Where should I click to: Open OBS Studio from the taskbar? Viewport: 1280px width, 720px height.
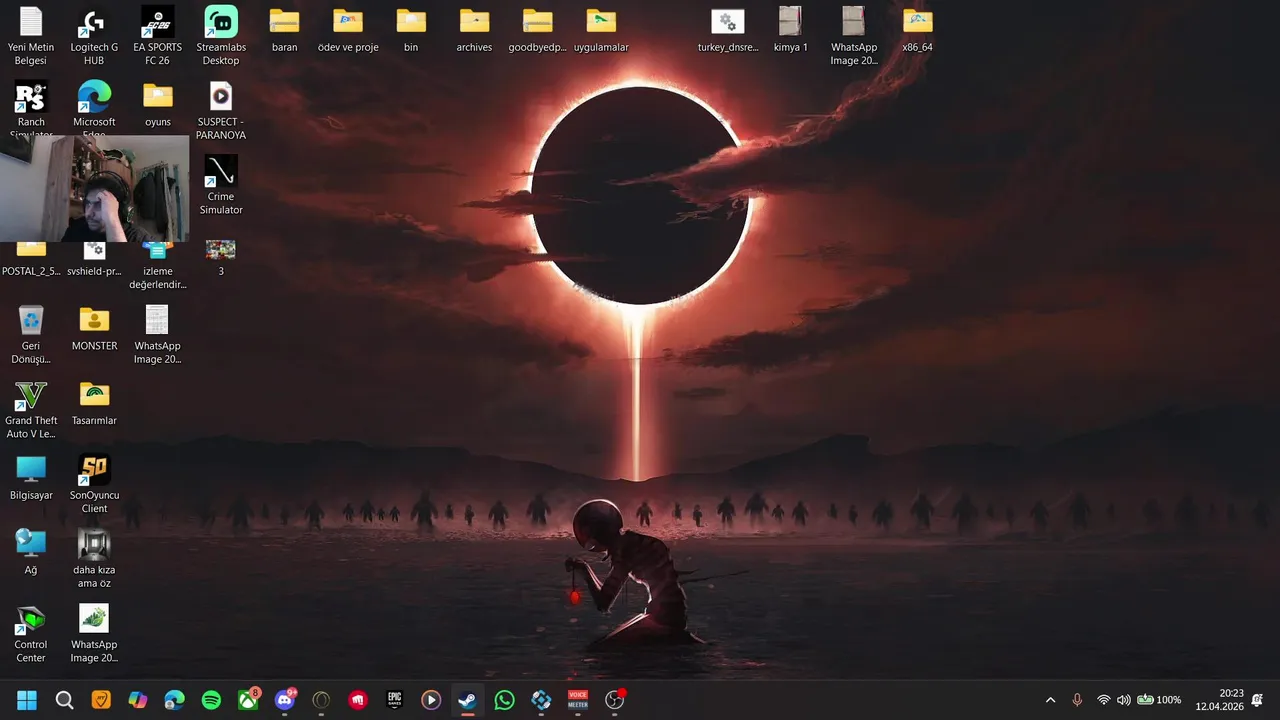pos(615,700)
